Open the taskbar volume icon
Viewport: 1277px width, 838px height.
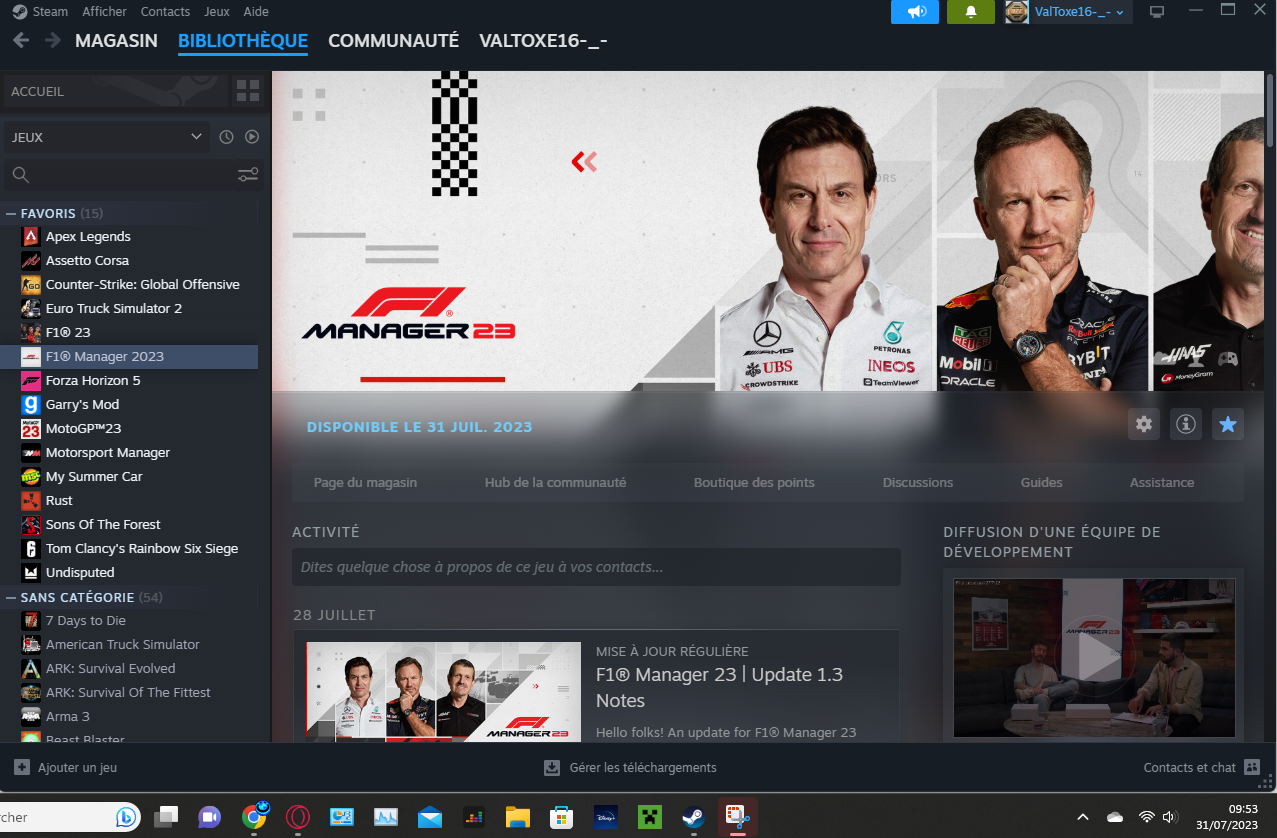click(1169, 817)
